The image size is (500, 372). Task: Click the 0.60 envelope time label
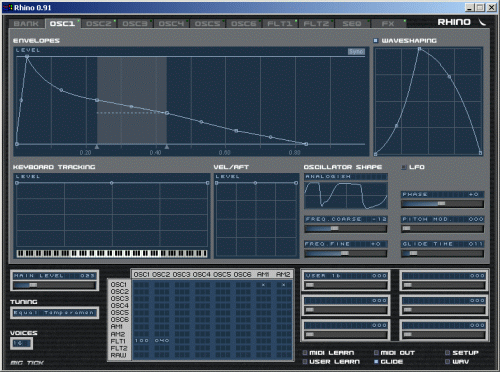[225, 152]
